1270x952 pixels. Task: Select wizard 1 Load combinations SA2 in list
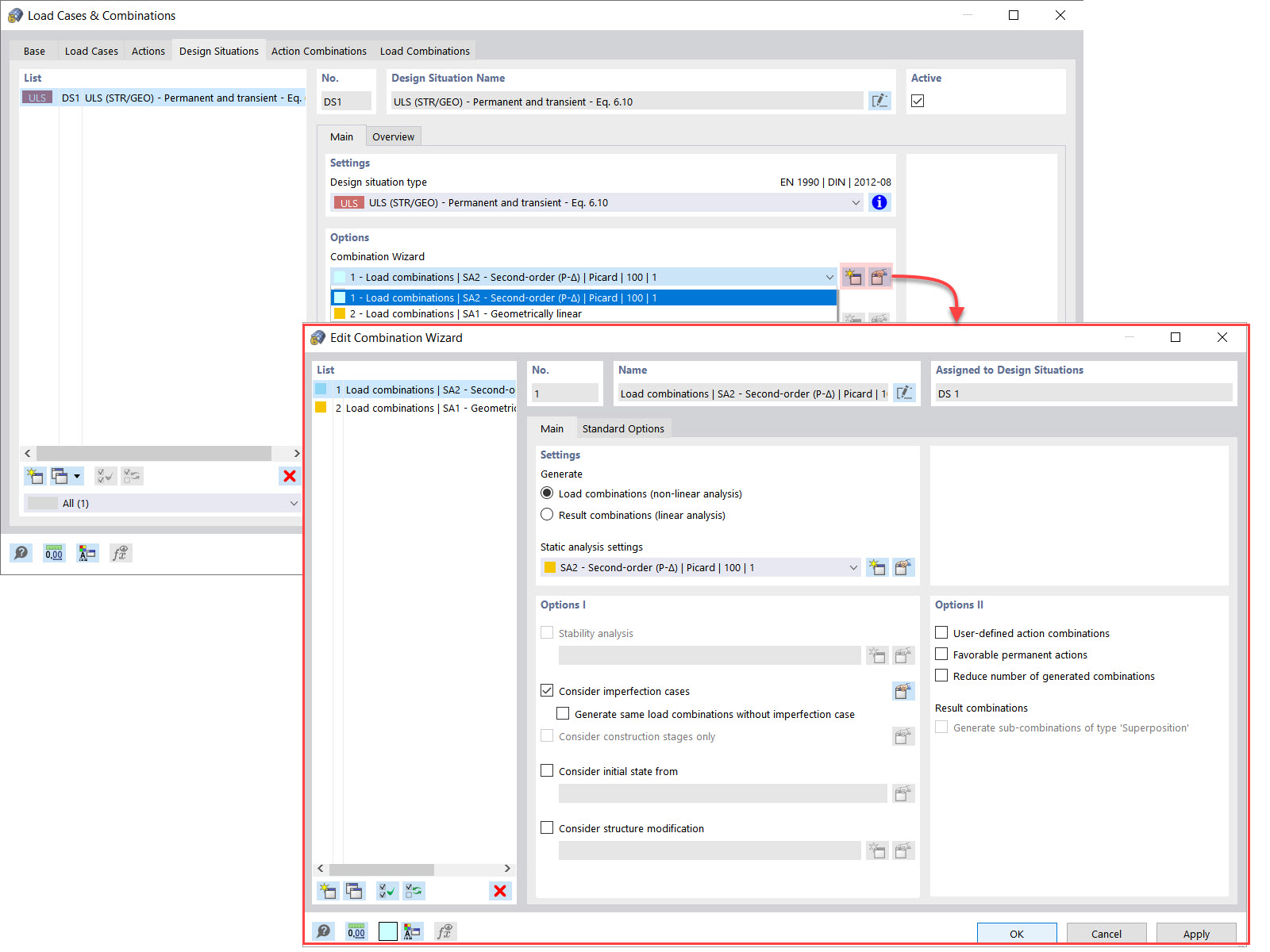[414, 390]
